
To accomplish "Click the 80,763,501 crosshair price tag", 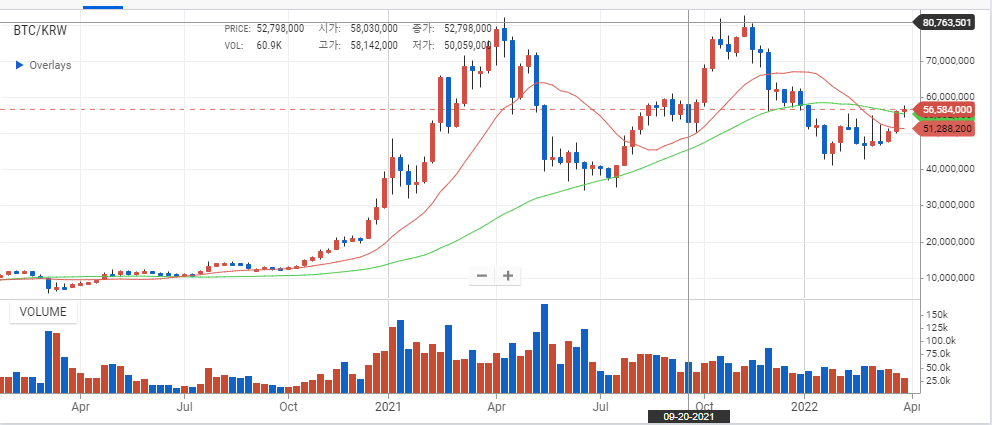I will point(946,23).
